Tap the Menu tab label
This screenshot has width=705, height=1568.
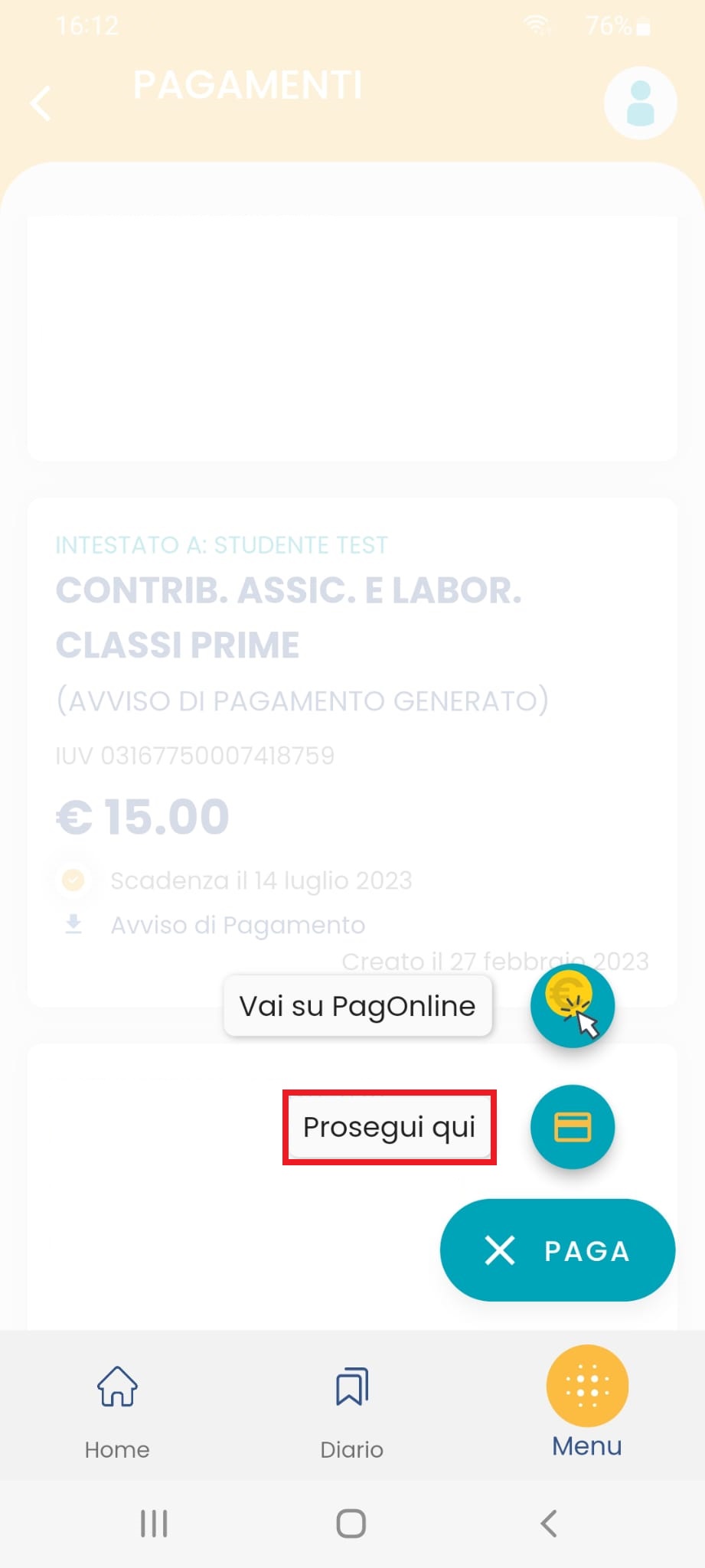587,1446
